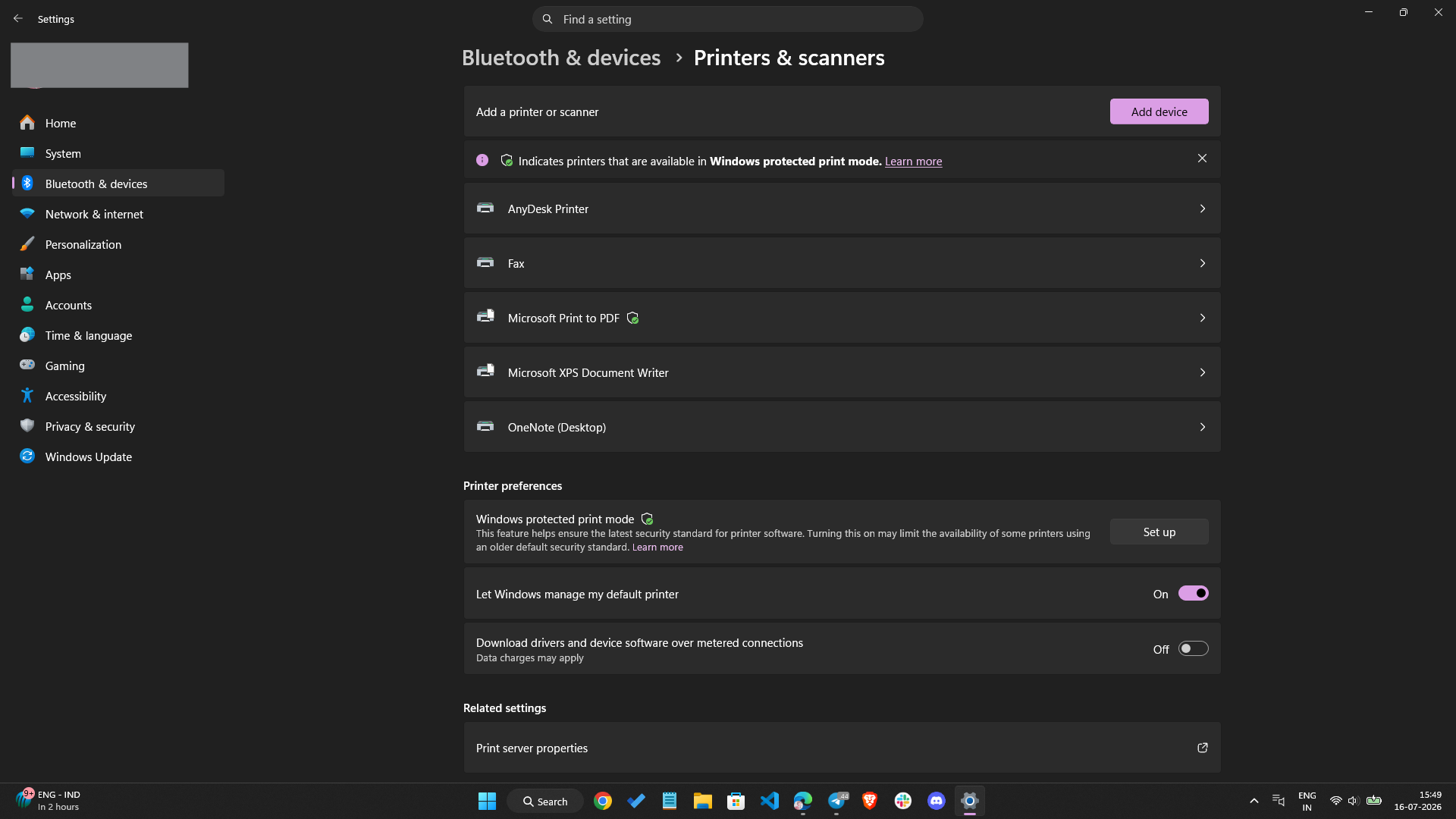Viewport: 1456px width, 819px height.
Task: Open the ENG - IND widget on taskbar
Action: click(49, 801)
